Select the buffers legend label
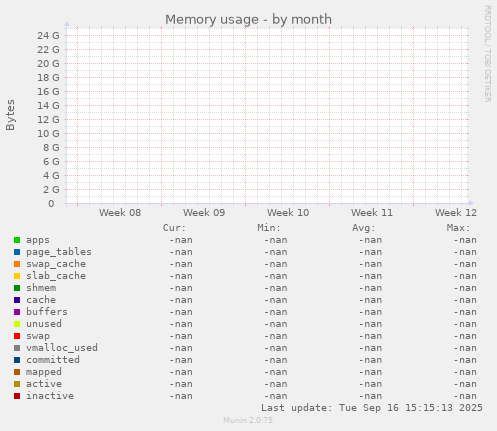 point(47,312)
